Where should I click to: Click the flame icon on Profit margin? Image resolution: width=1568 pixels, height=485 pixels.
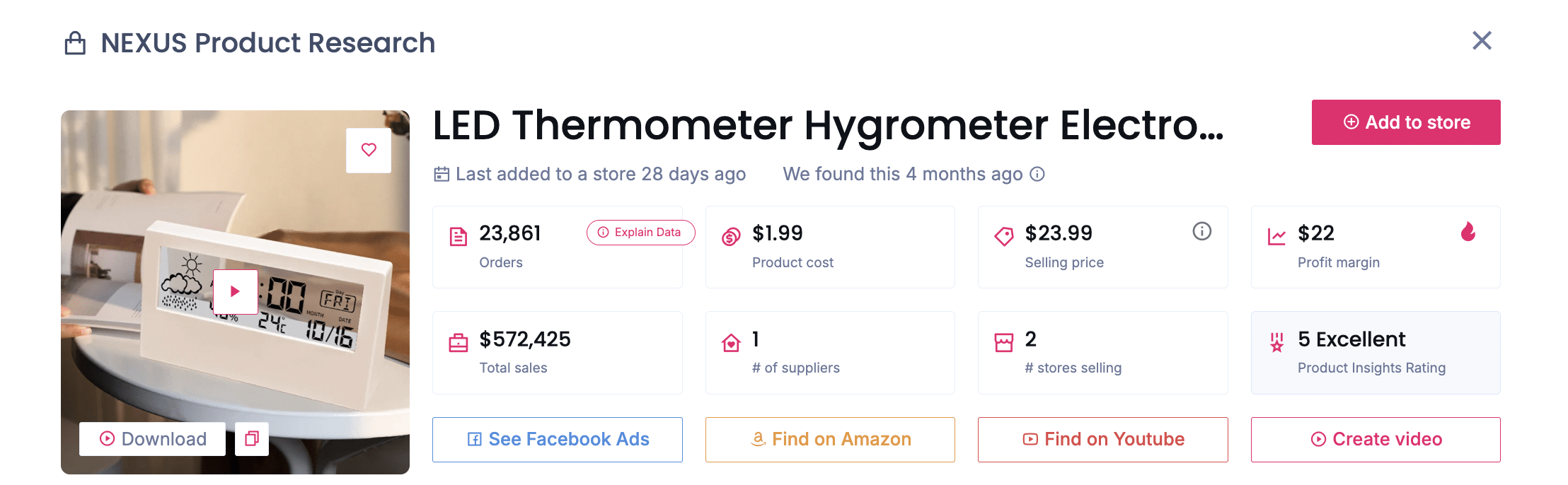[1468, 232]
